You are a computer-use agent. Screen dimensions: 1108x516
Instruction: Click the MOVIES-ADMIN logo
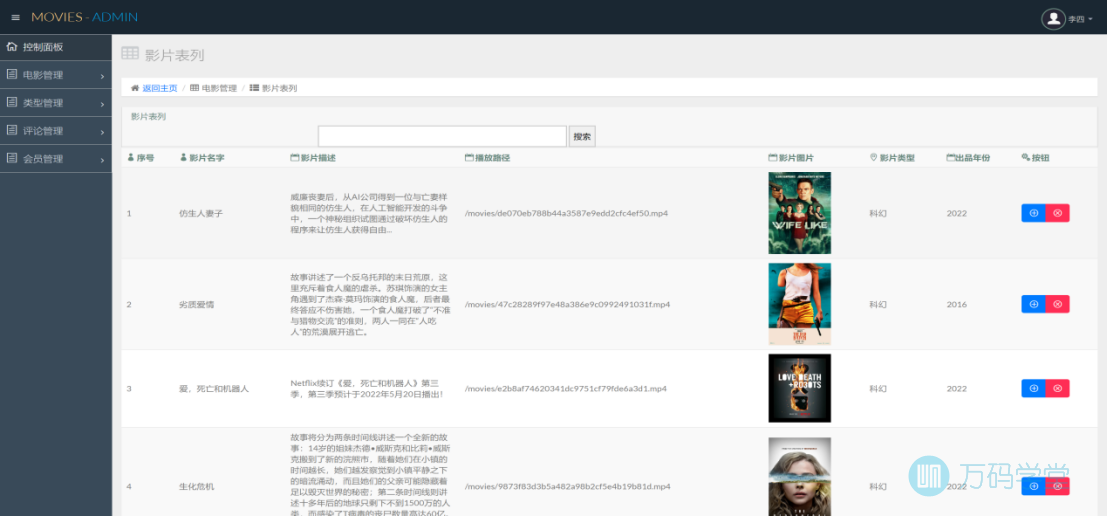click(x=85, y=17)
